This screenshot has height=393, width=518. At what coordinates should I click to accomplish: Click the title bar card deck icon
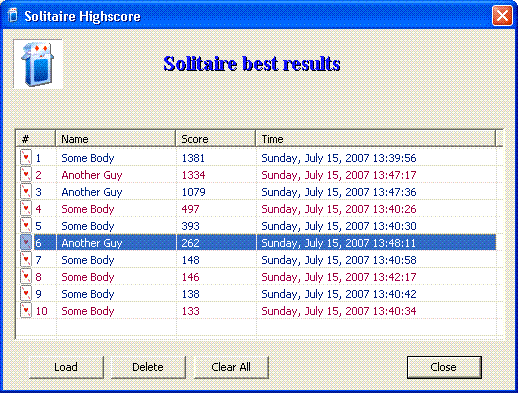click(x=12, y=15)
